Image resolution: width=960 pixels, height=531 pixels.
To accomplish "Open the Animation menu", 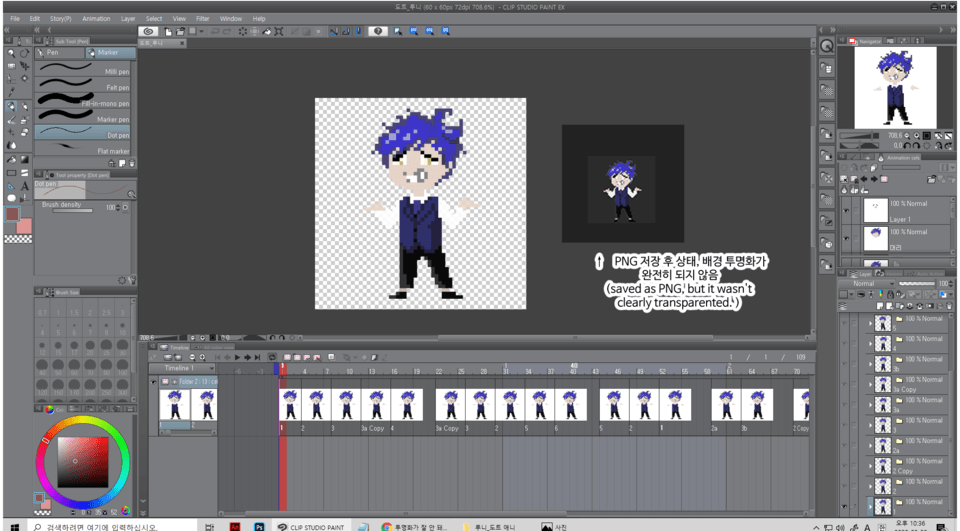I will (x=96, y=19).
